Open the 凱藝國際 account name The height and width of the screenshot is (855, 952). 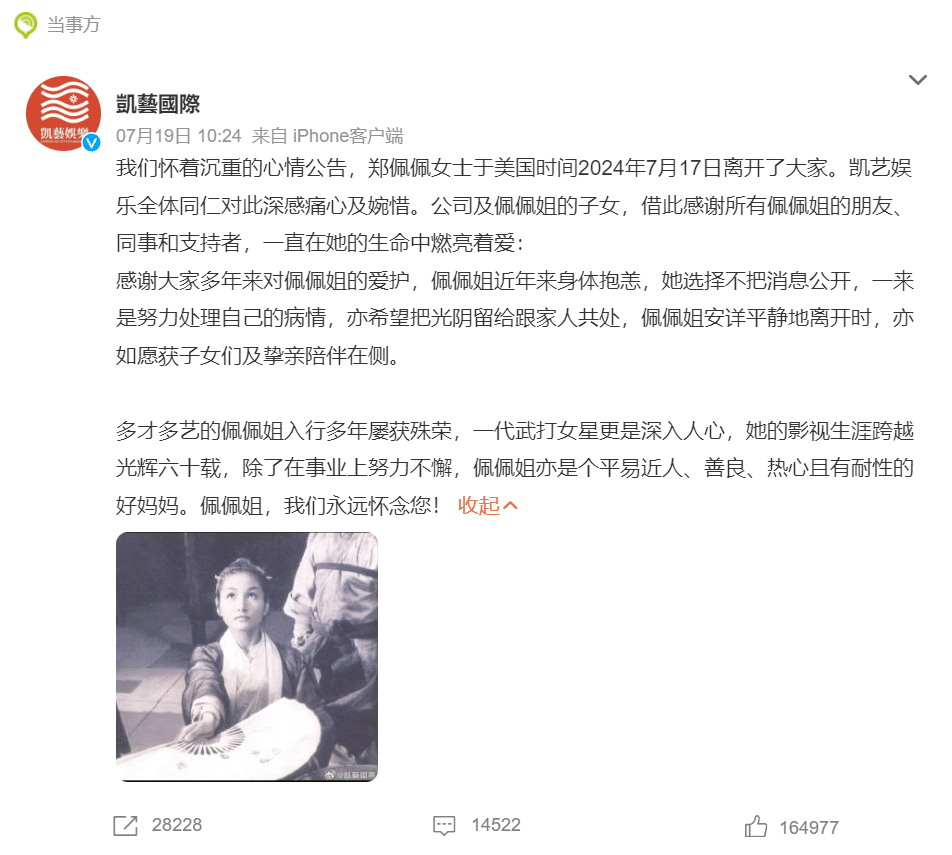[158, 104]
